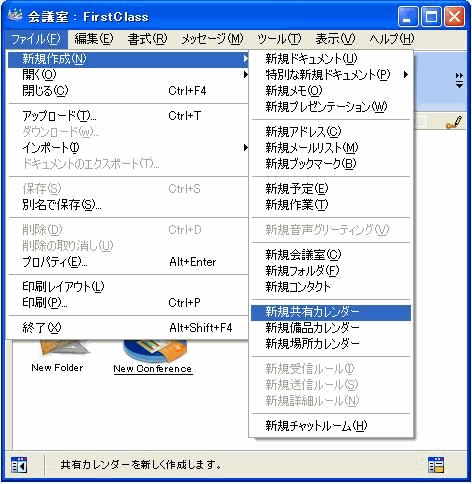Open the 編集(E) menu
Viewport: 472px width, 484px height.
tap(94, 39)
